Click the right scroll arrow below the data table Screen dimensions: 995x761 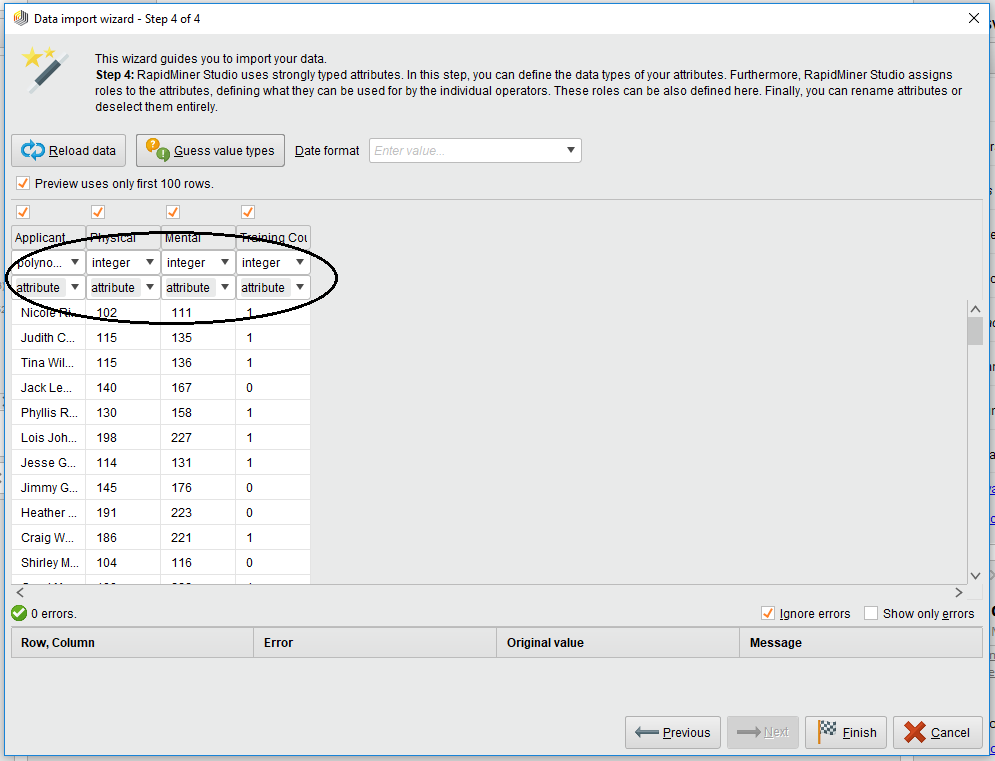coord(958,591)
